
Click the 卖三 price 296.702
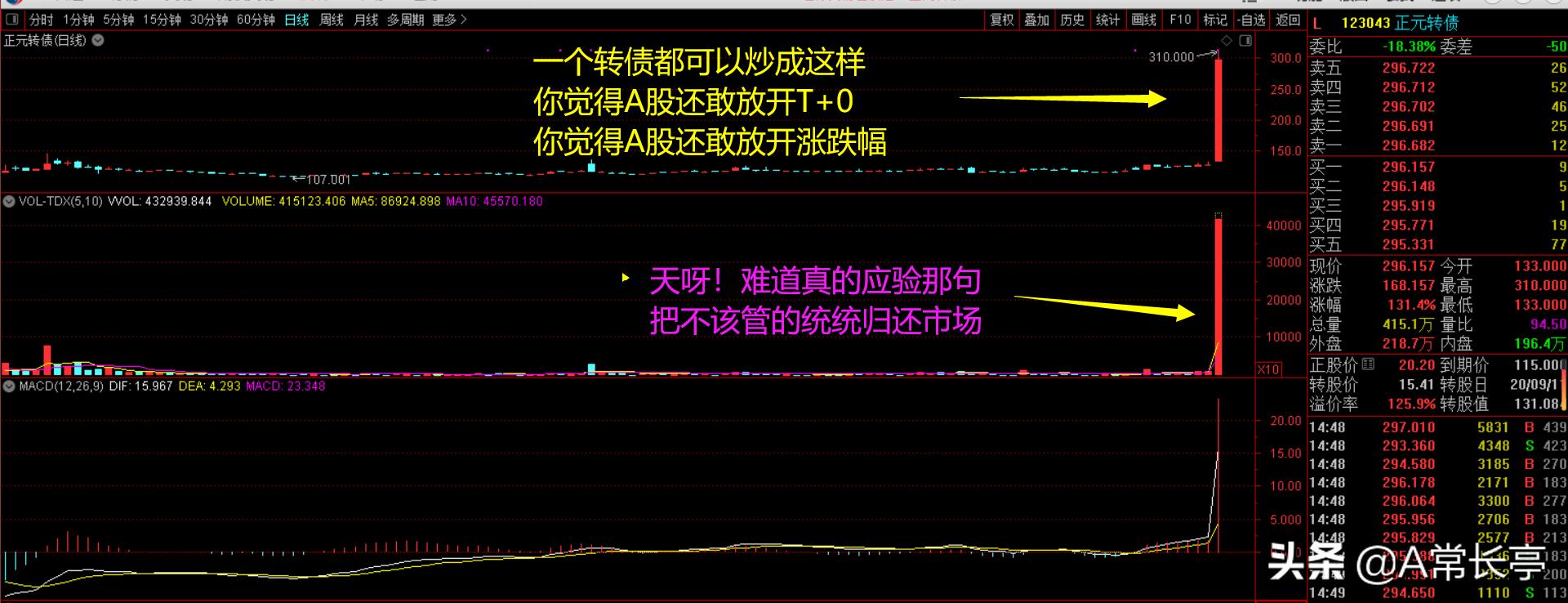[x=1408, y=106]
